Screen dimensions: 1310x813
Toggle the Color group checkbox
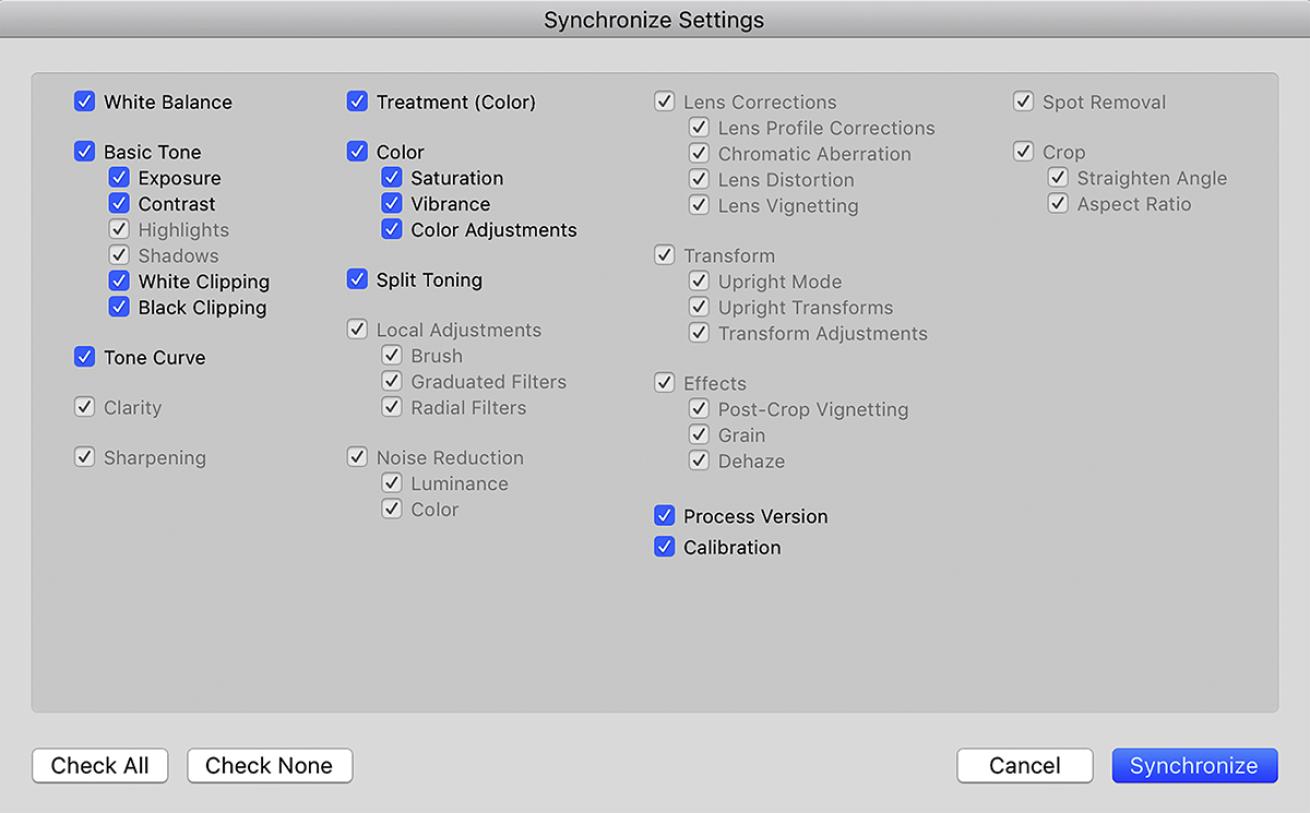(357, 152)
